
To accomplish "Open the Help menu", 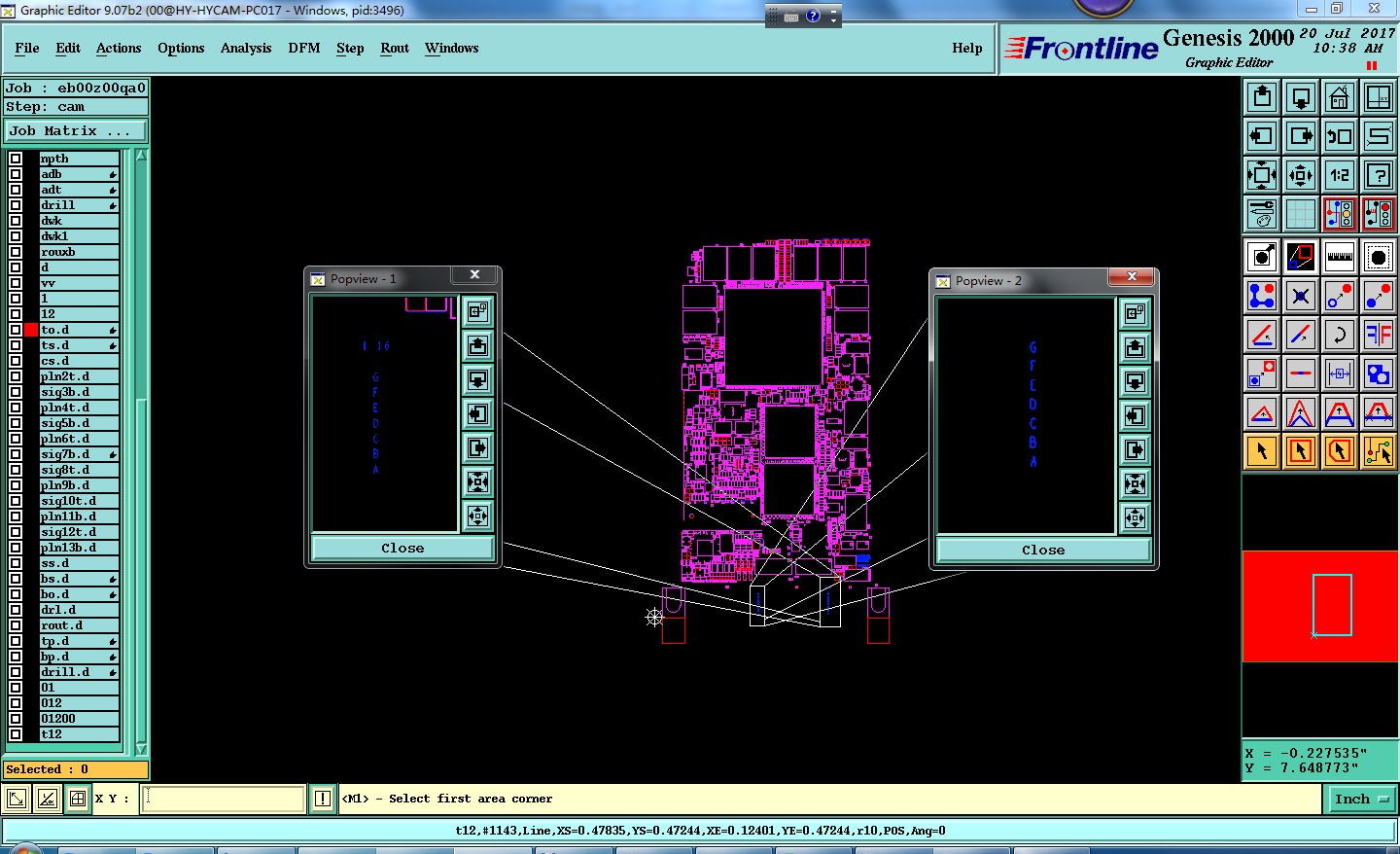I will 967,48.
